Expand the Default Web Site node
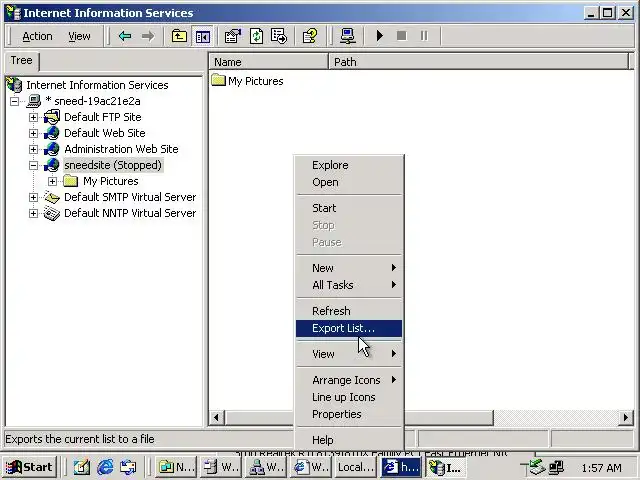The height and width of the screenshot is (480, 640). pyautogui.click(x=33, y=133)
